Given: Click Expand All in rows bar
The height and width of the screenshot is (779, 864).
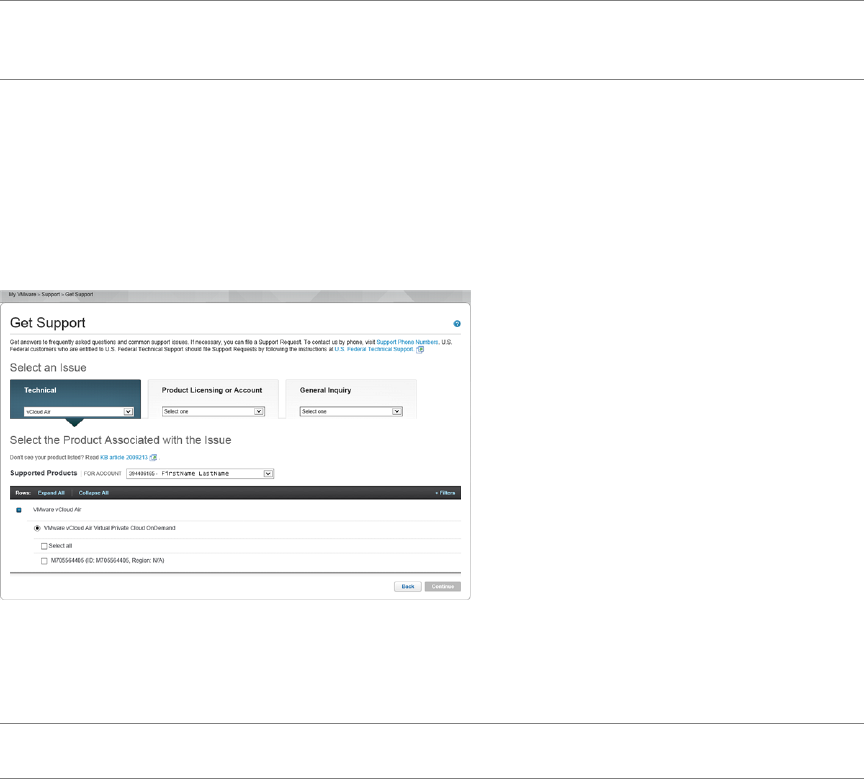Looking at the screenshot, I should pyautogui.click(x=51, y=493).
